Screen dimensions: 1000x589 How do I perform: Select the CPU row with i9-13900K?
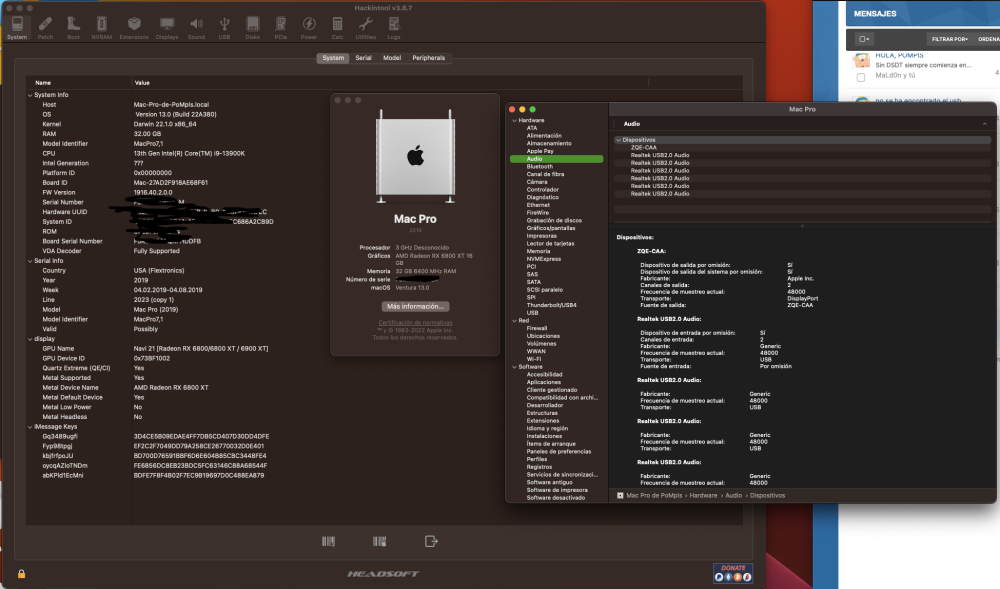click(x=384, y=154)
